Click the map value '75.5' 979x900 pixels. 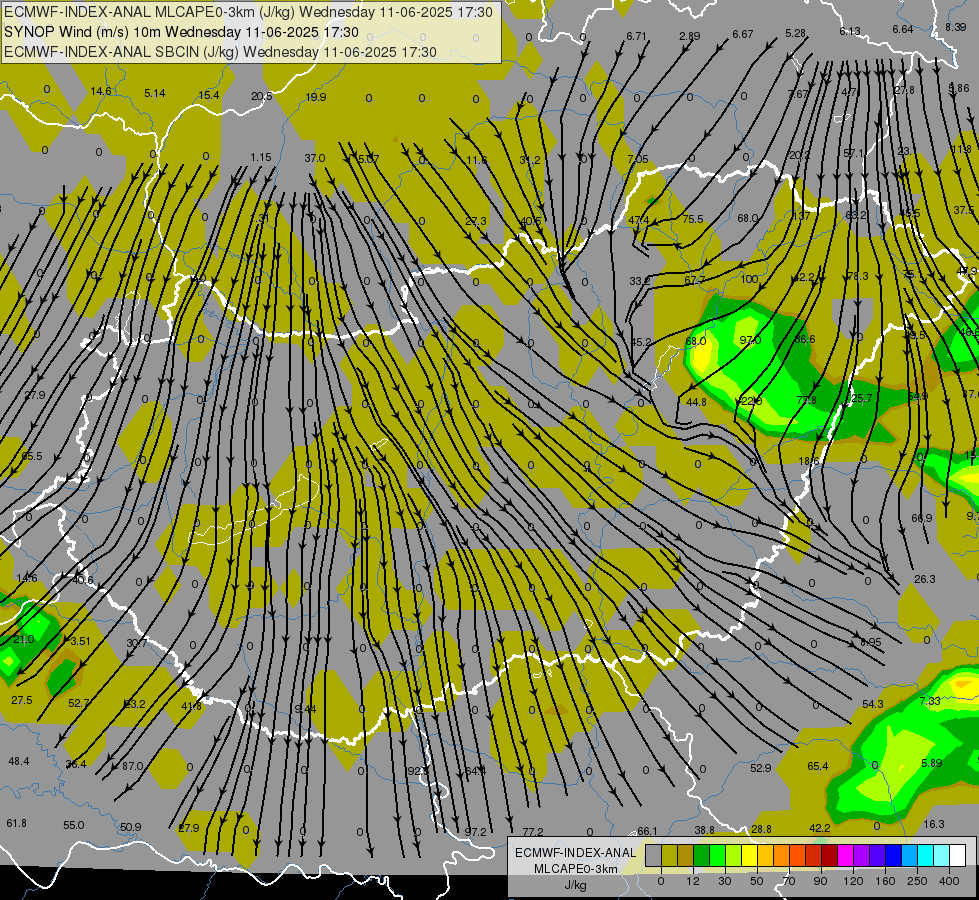(693, 219)
